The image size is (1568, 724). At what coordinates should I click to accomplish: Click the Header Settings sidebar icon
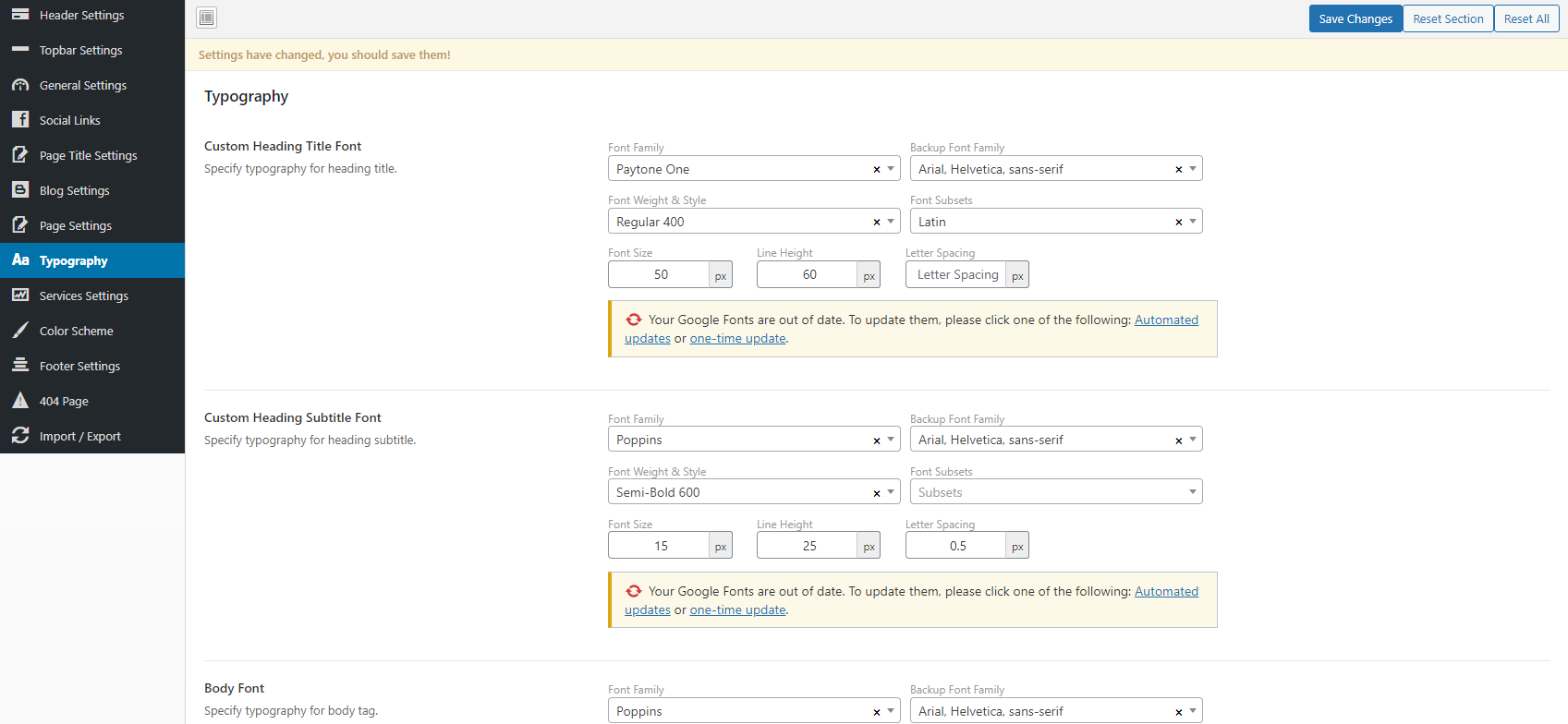point(20,15)
